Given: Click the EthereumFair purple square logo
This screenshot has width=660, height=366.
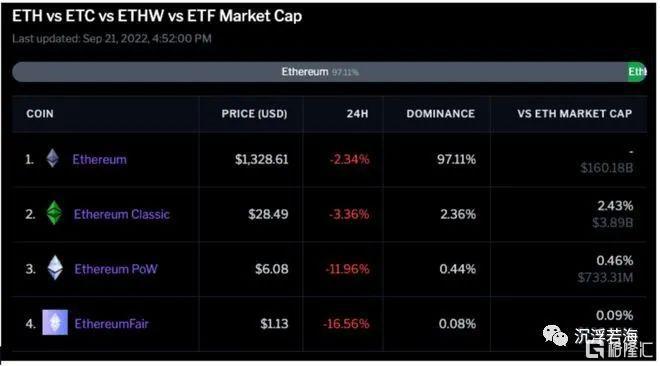Looking at the screenshot, I should [x=55, y=322].
